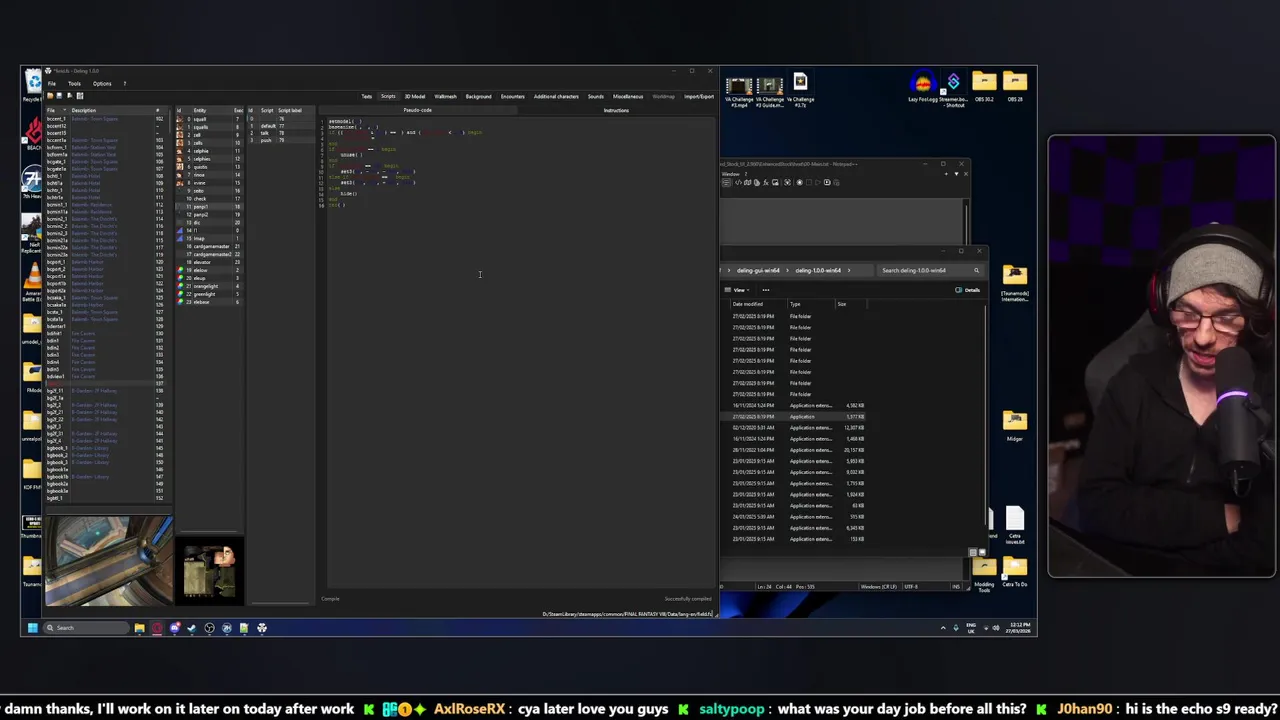This screenshot has width=1280, height=720.
Task: Switch to the Background tab
Action: (478, 97)
